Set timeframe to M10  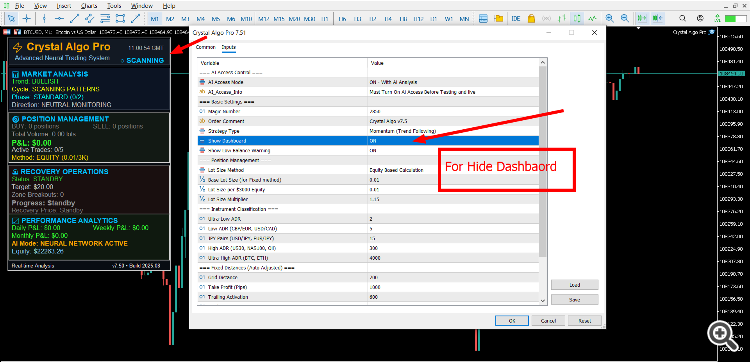click(x=246, y=19)
